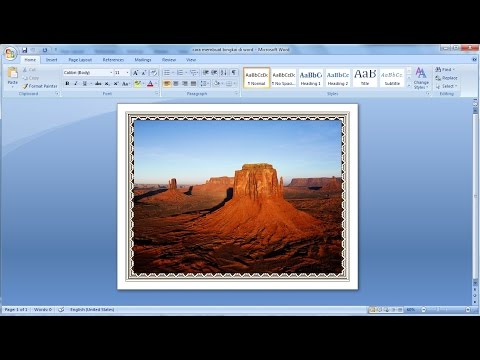Viewport: 480px width, 360px height.
Task: Align text to the left
Action: (167, 84)
